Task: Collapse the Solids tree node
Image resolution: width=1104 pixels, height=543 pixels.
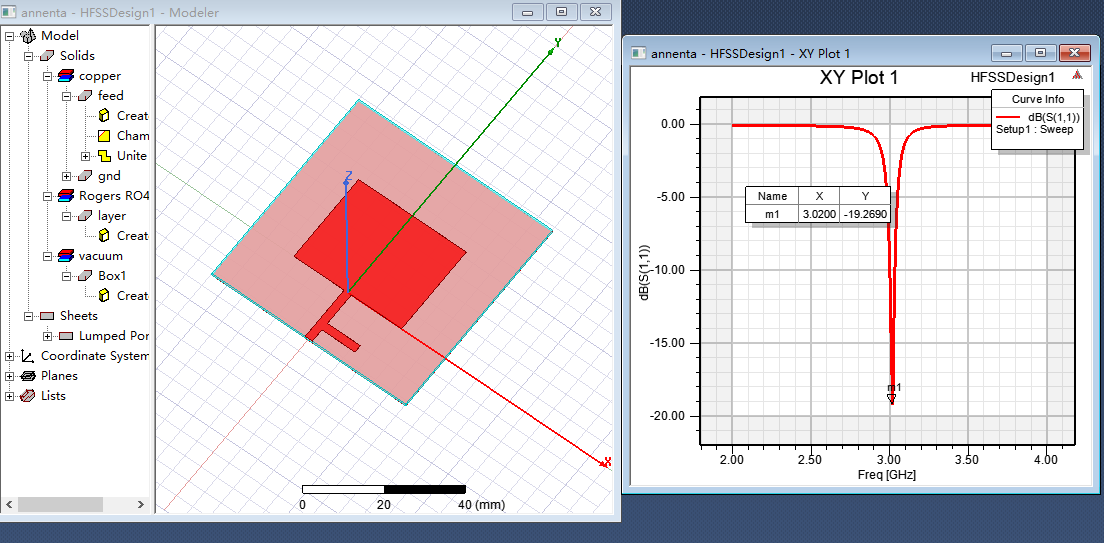Action: (29, 56)
